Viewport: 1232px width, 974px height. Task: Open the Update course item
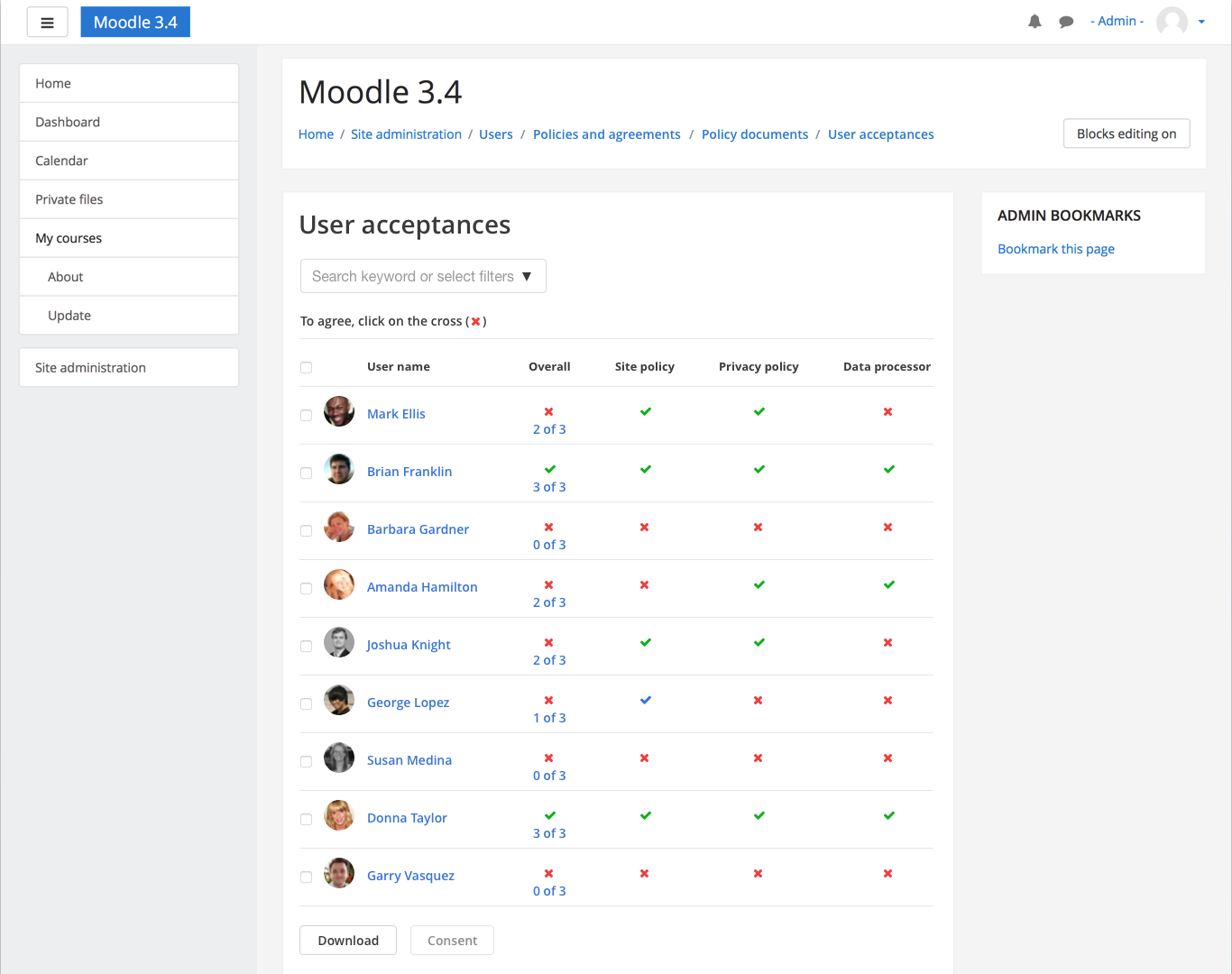tap(129, 316)
